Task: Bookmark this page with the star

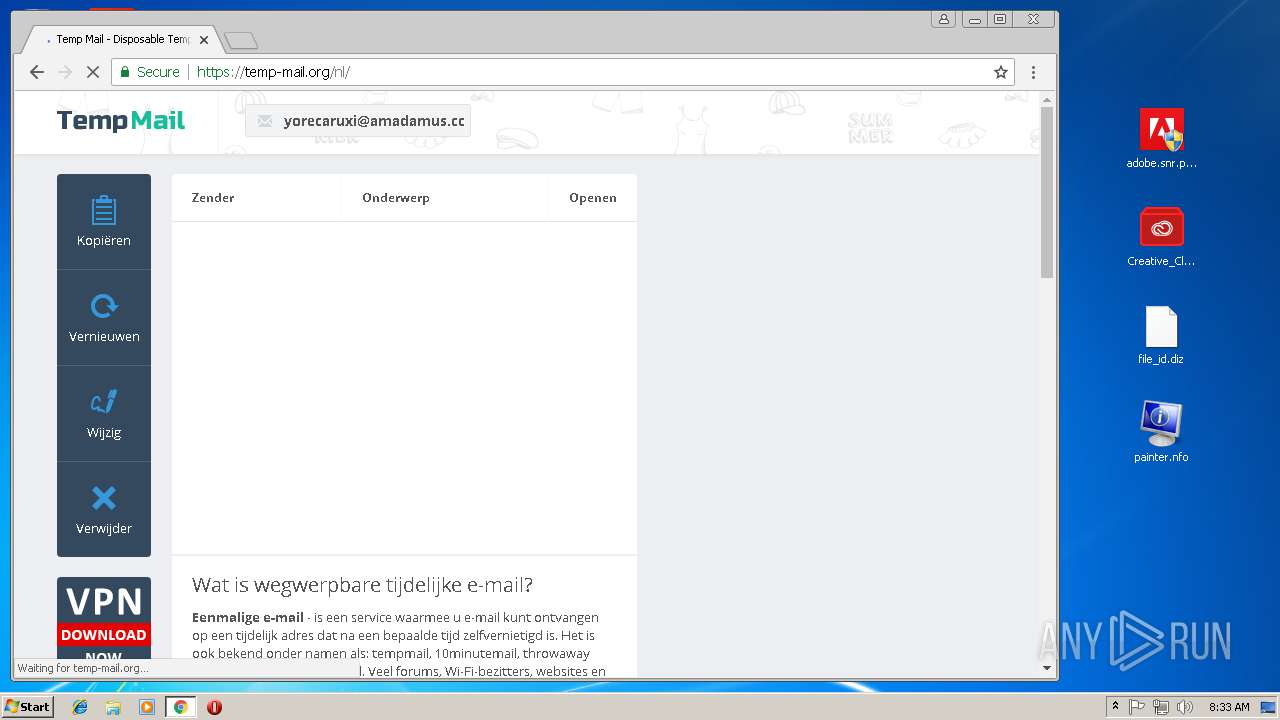Action: click(1000, 72)
